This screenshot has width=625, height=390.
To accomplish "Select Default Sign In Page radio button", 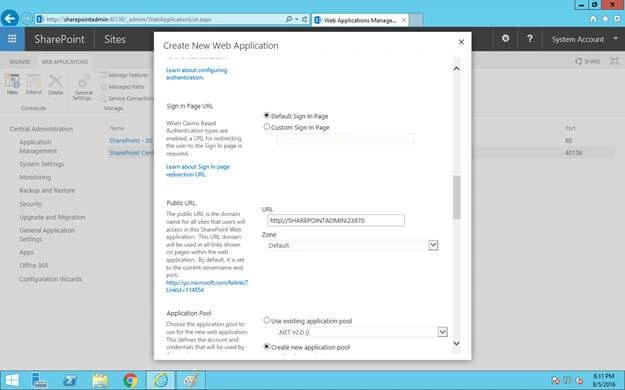I will pos(267,115).
